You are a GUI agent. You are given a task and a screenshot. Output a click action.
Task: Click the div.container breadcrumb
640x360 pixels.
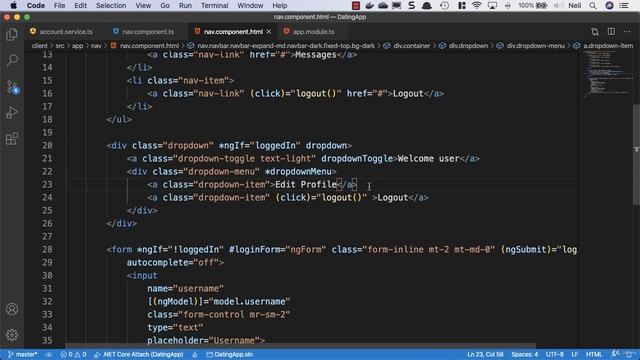click(x=407, y=46)
